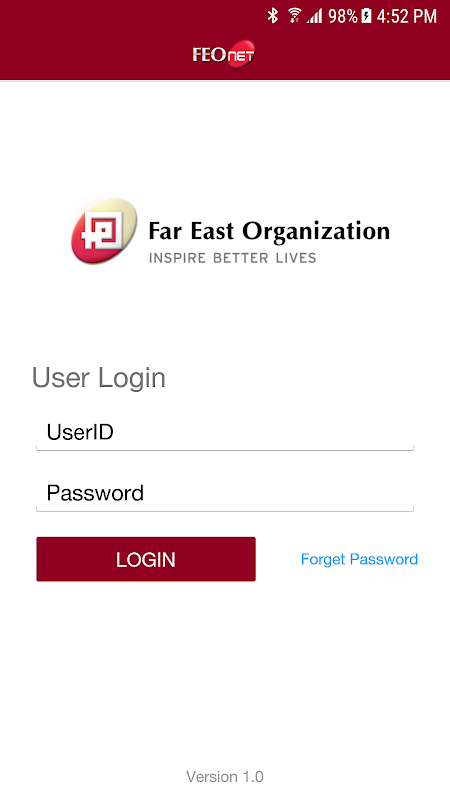Tap the User Login heading

pos(98,378)
